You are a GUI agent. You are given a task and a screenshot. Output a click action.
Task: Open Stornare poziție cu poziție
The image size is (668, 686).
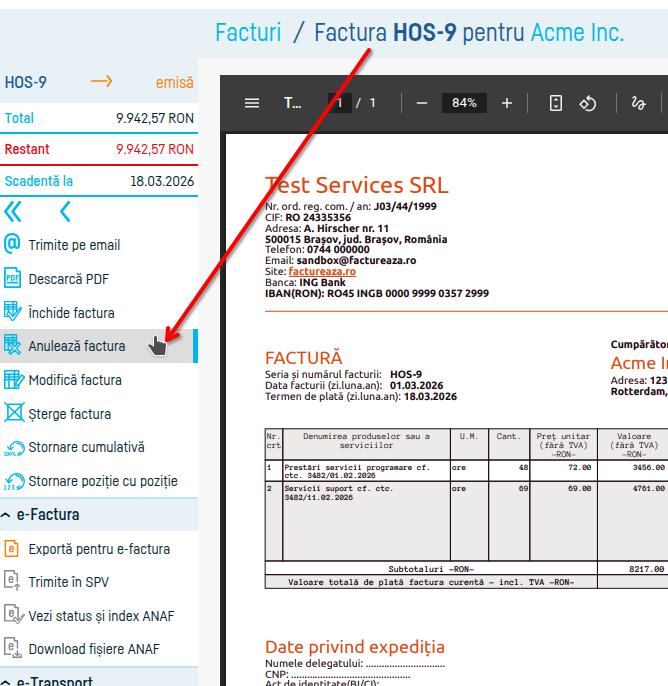point(102,481)
